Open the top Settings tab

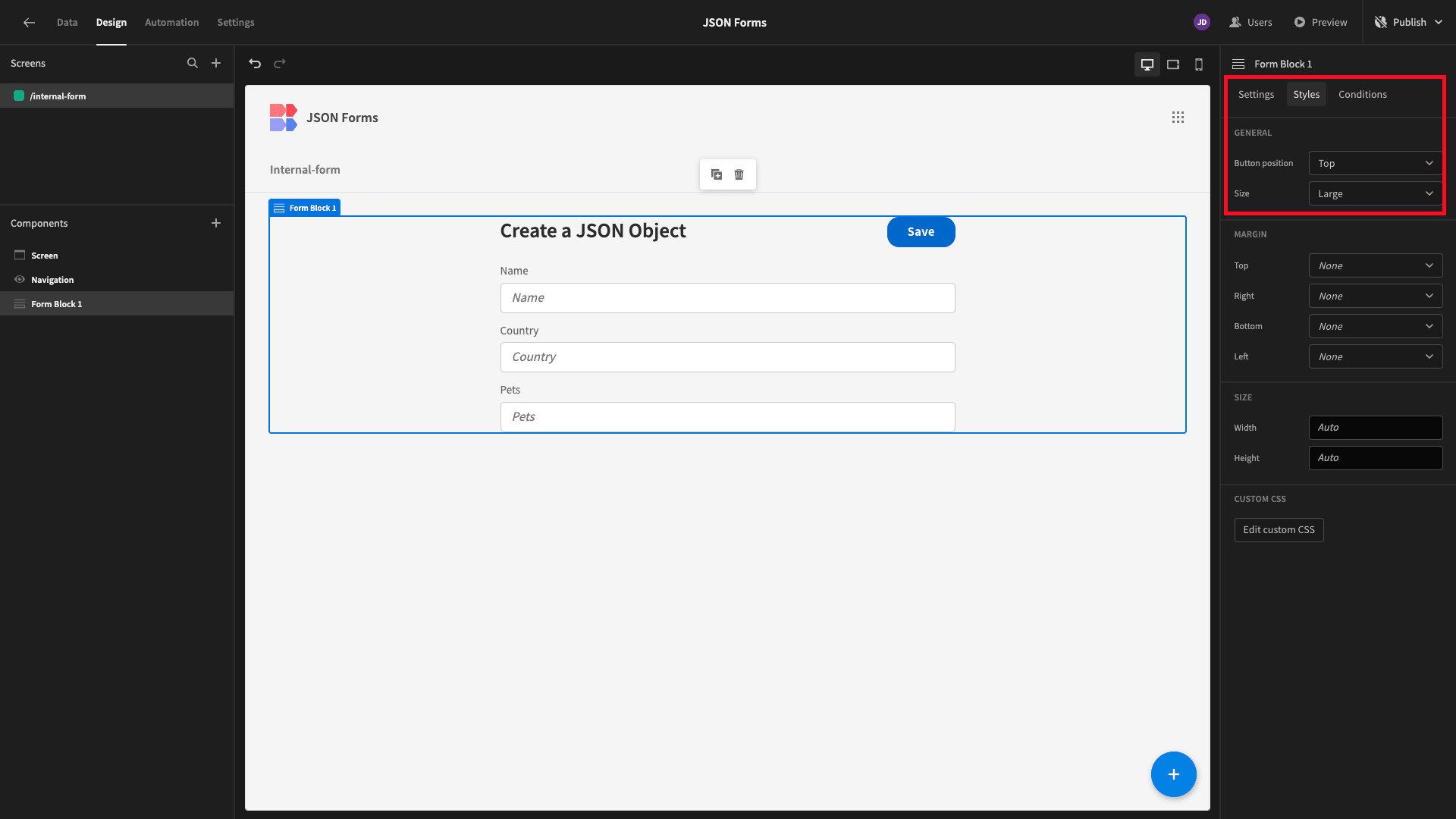pos(236,23)
